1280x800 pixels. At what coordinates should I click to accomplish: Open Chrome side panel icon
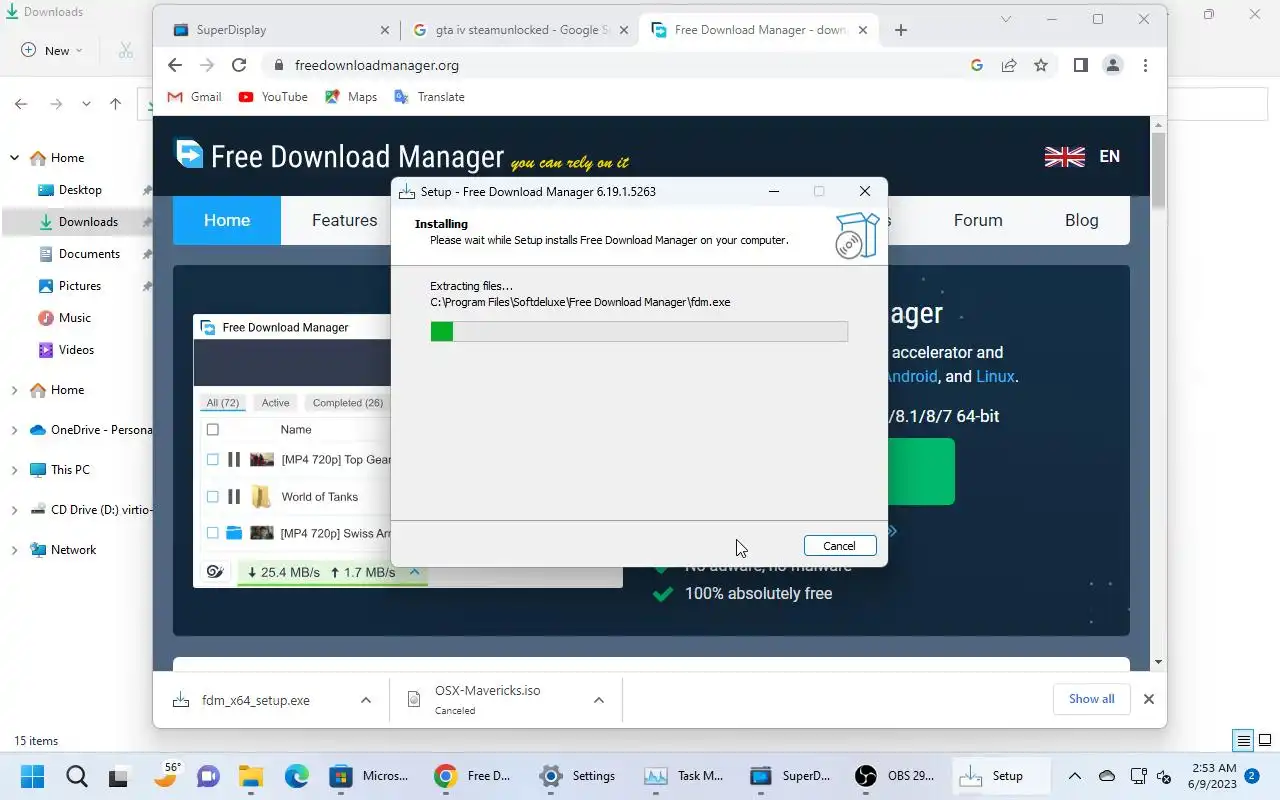[x=1080, y=65]
